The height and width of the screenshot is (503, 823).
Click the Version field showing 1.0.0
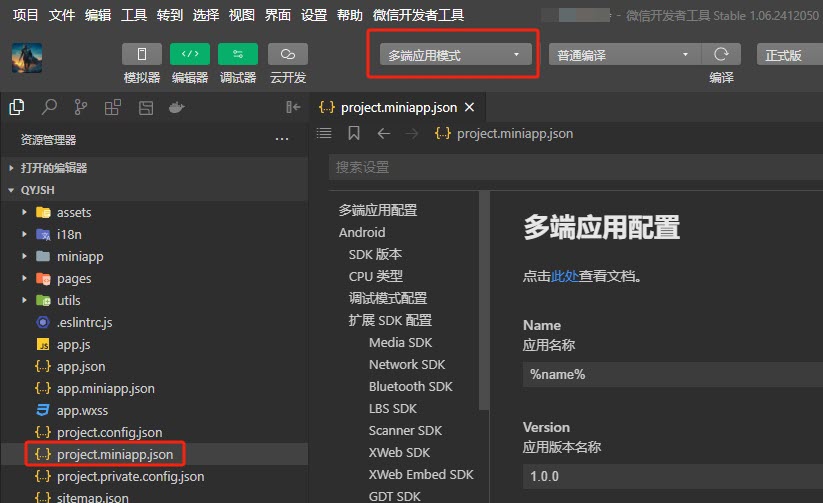673,476
